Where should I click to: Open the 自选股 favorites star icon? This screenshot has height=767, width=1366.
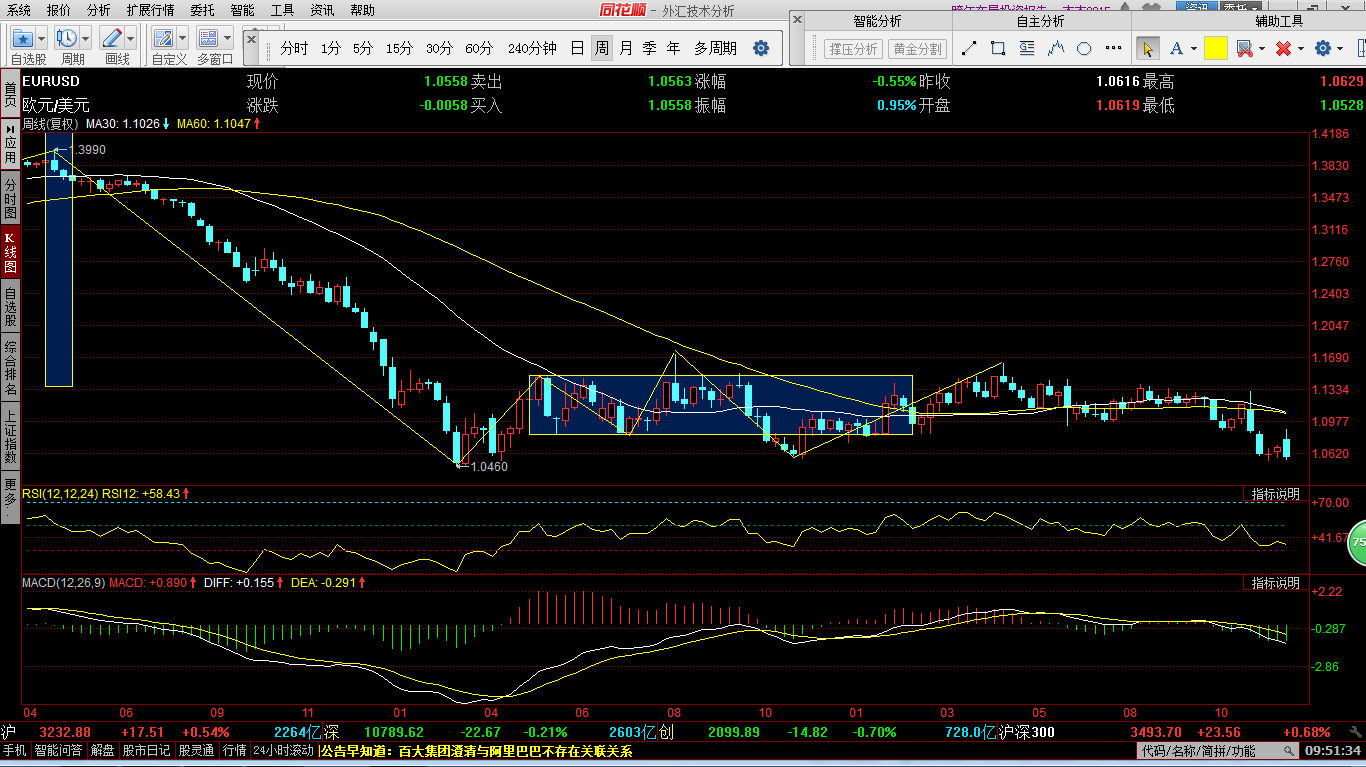click(x=23, y=38)
